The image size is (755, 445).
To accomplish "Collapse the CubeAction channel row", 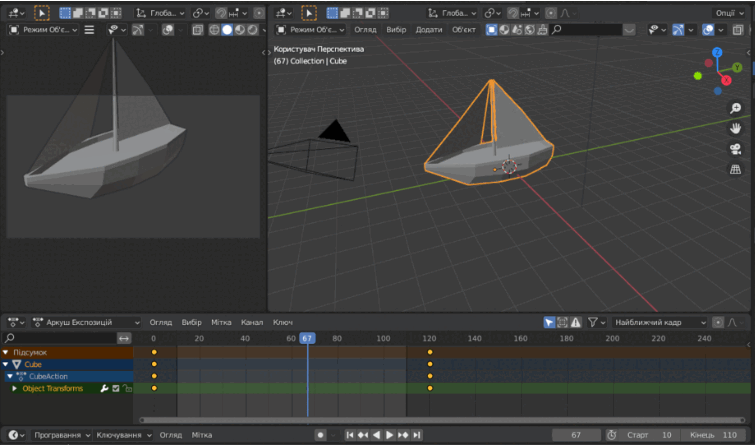I will (10, 376).
